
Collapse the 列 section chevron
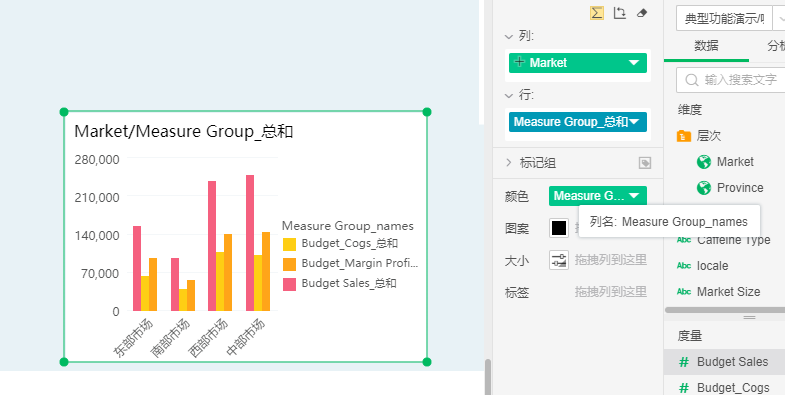pyautogui.click(x=509, y=37)
